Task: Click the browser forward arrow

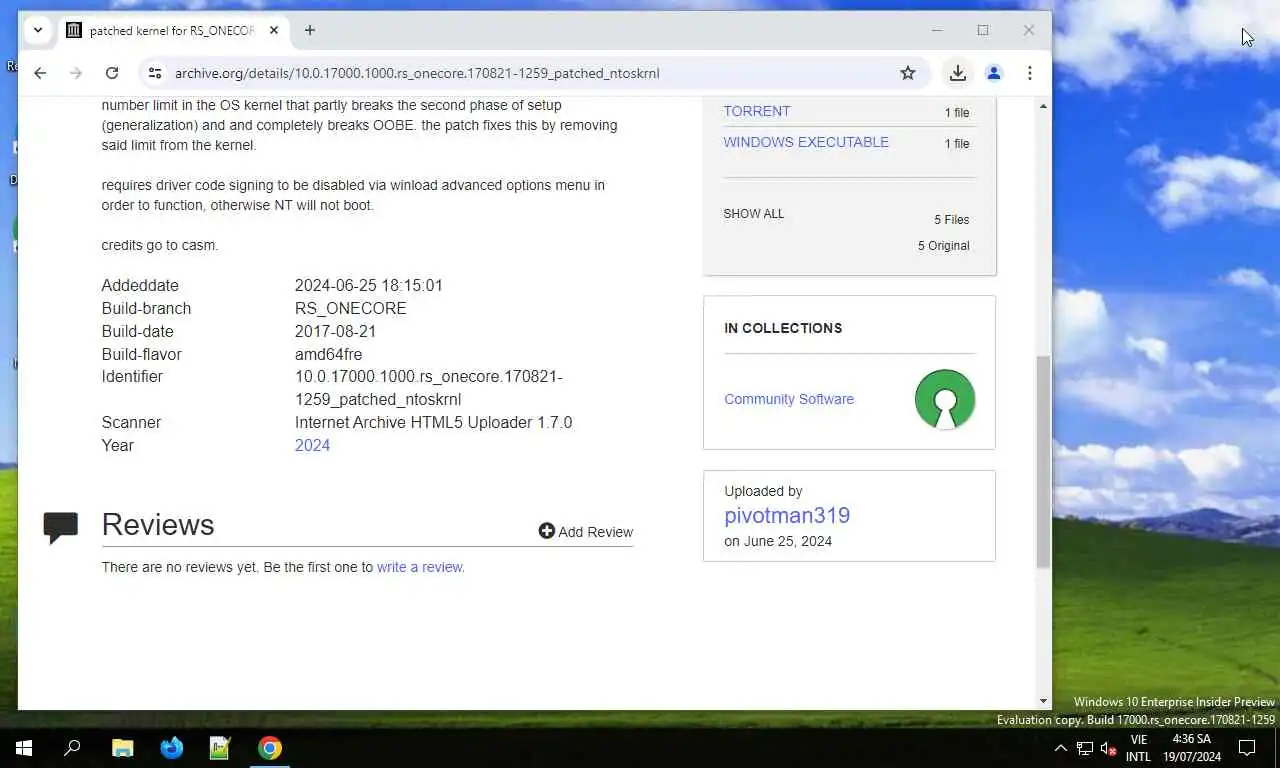Action: tap(76, 73)
